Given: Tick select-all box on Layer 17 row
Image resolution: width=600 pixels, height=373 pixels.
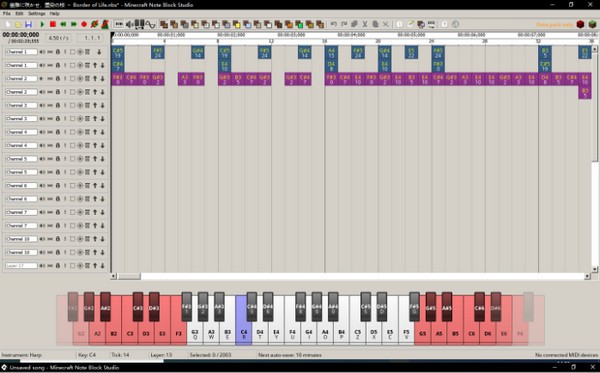Looking at the screenshot, I should (x=72, y=265).
